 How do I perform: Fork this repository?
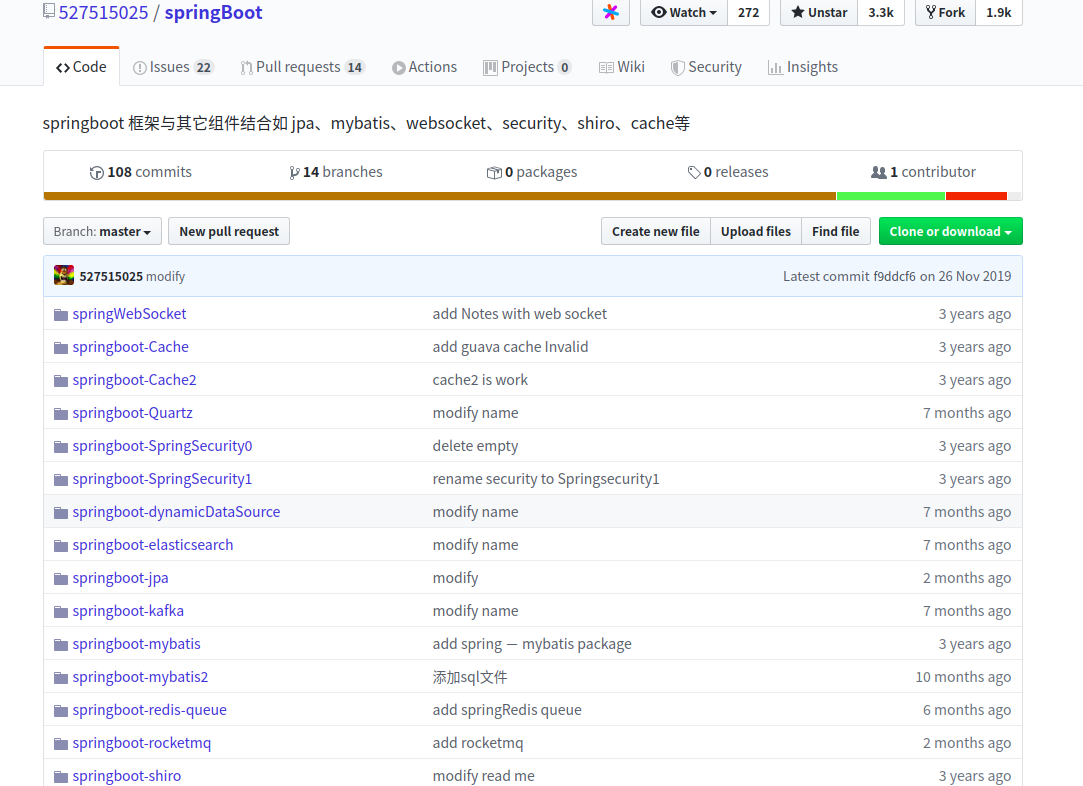point(946,12)
